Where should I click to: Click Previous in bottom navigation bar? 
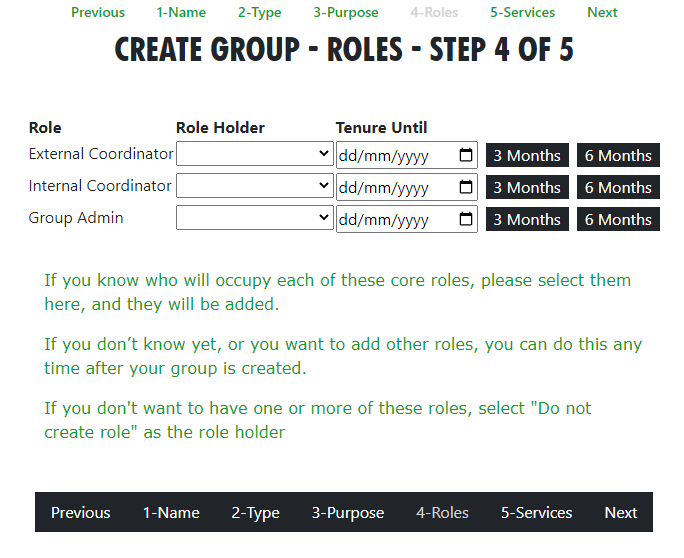pyautogui.click(x=81, y=512)
